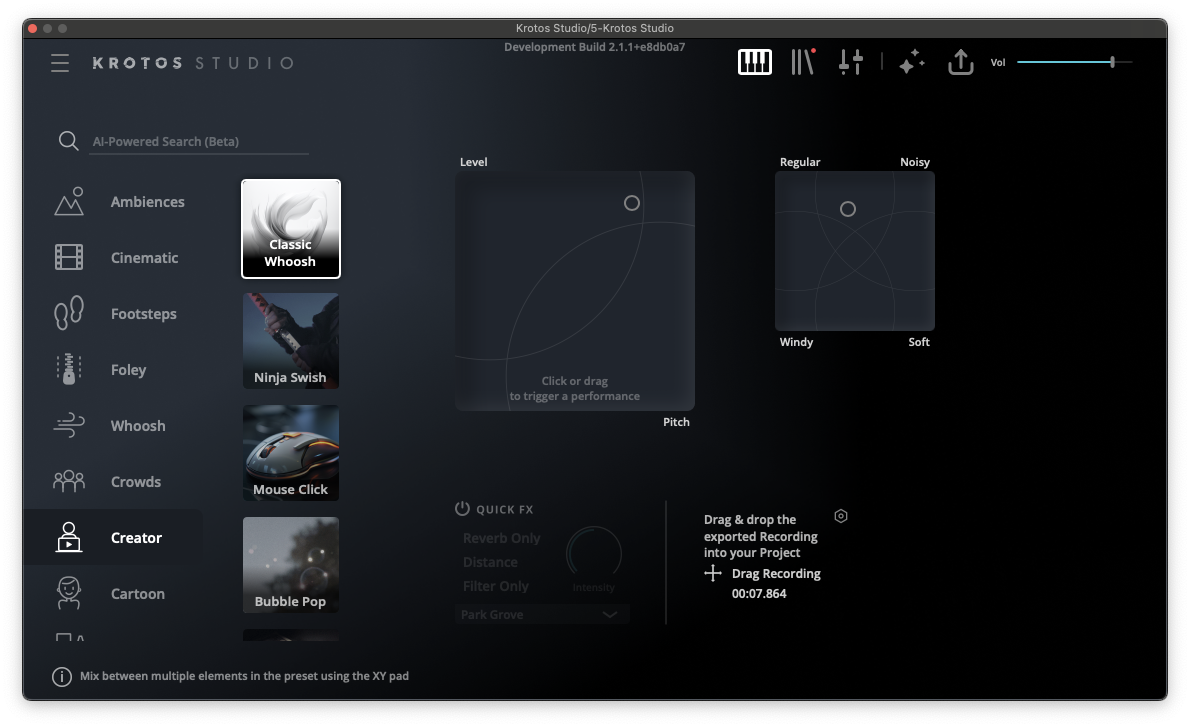The height and width of the screenshot is (727, 1190).
Task: Click the Drag Recording button
Action: tap(776, 574)
